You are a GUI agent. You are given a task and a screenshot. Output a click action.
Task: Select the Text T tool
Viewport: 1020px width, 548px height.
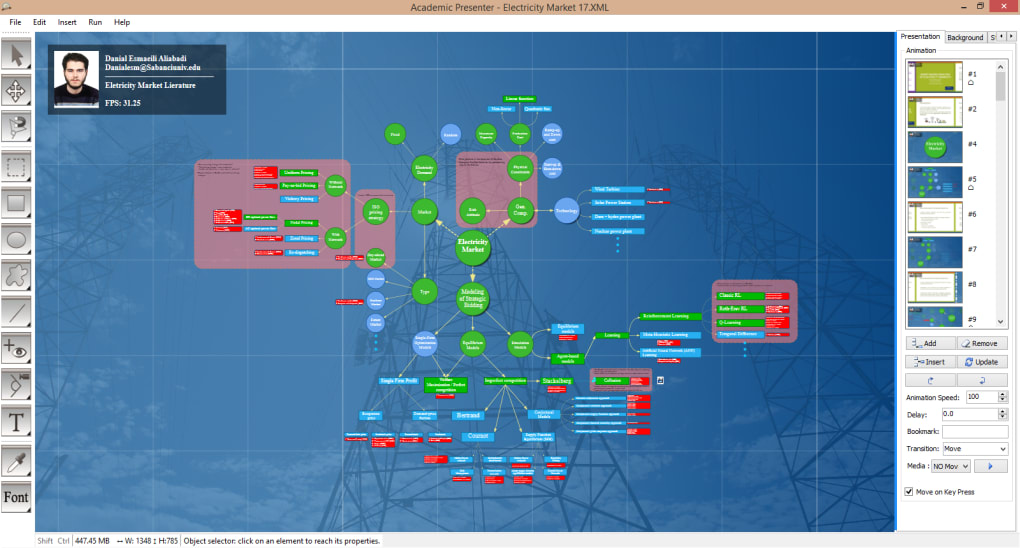tap(16, 422)
